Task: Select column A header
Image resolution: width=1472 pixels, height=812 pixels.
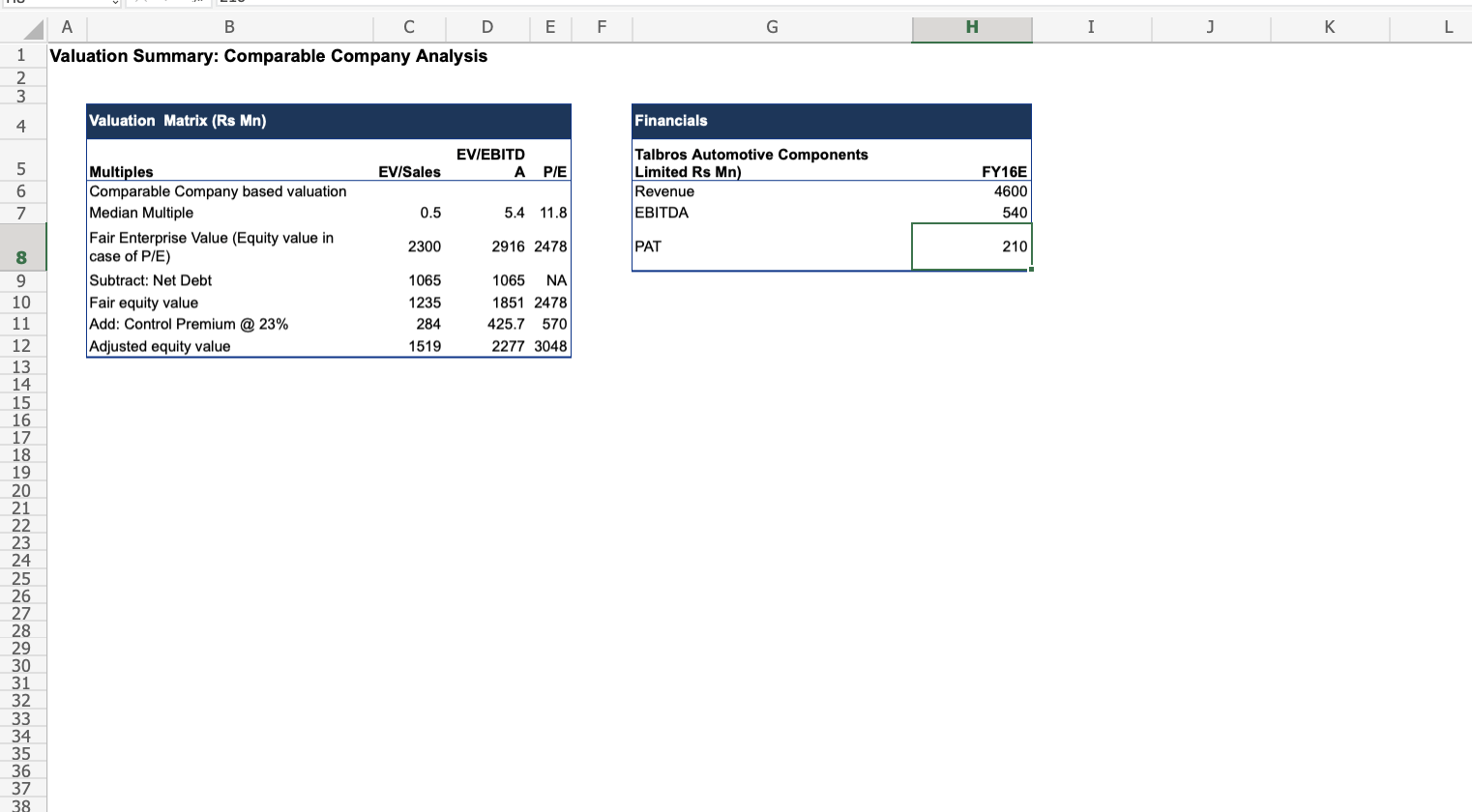Action: point(67,28)
